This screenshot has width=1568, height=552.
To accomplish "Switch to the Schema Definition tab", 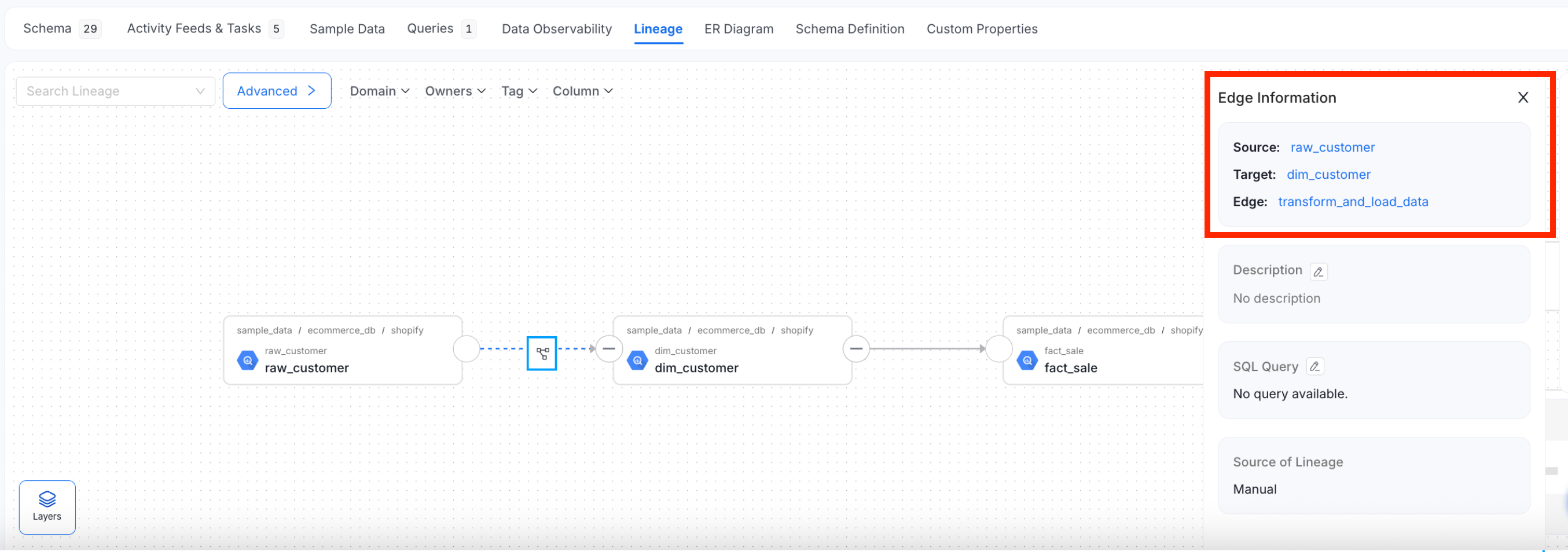I will 850,28.
